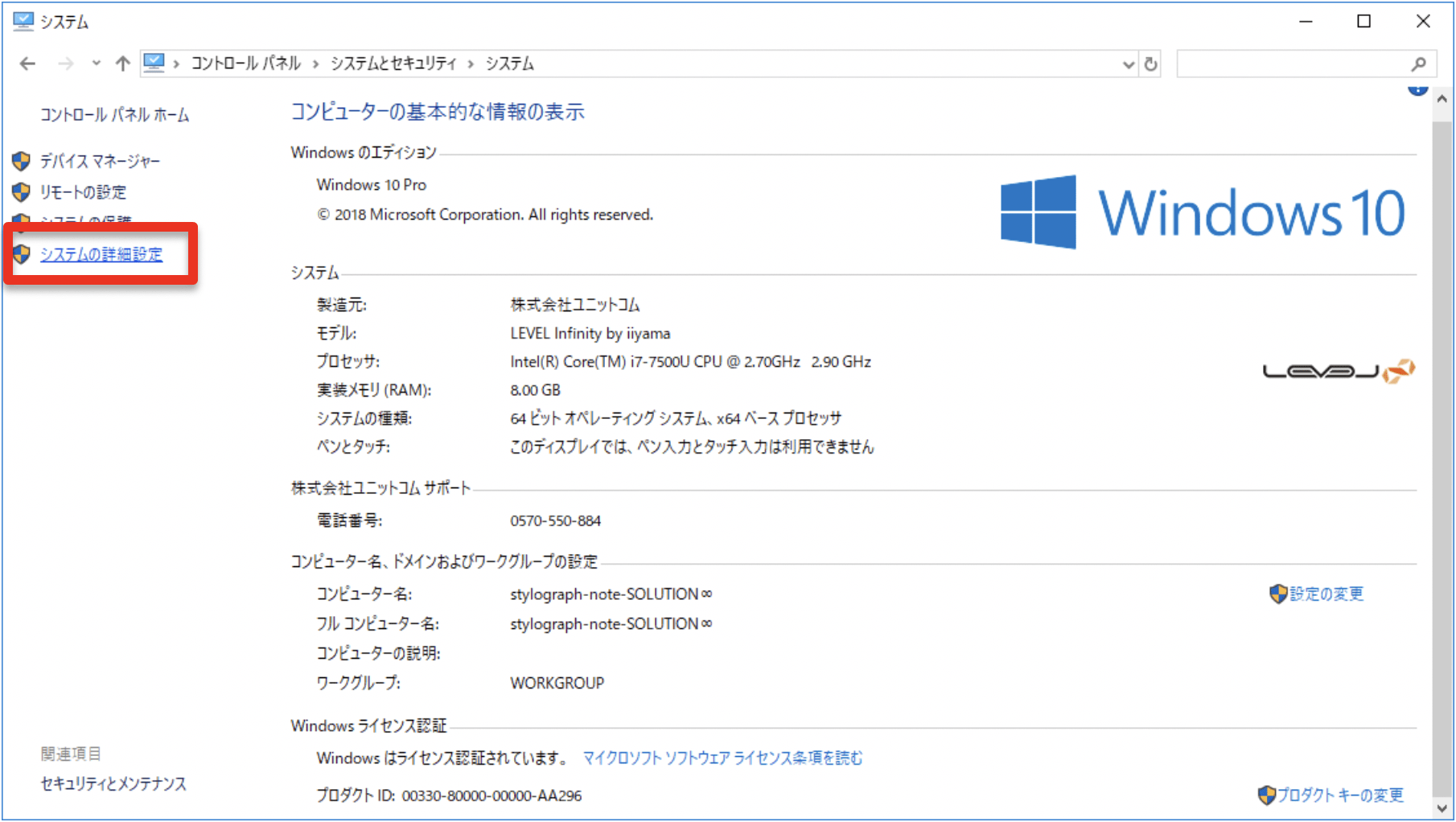Open the recent locations dropdown arrow

pyautogui.click(x=96, y=64)
